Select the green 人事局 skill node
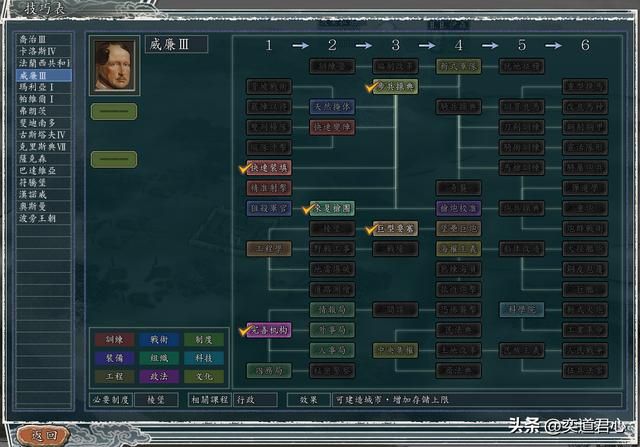This screenshot has width=640, height=447. pos(332,350)
